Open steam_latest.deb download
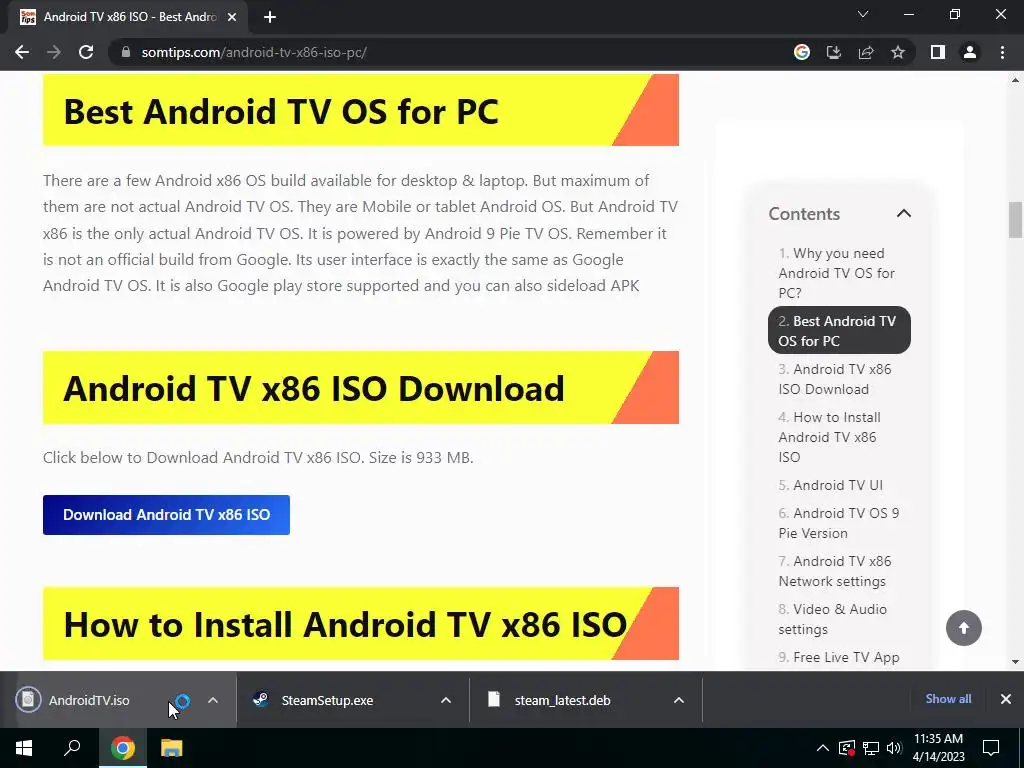Viewport: 1024px width, 768px height. [562, 700]
